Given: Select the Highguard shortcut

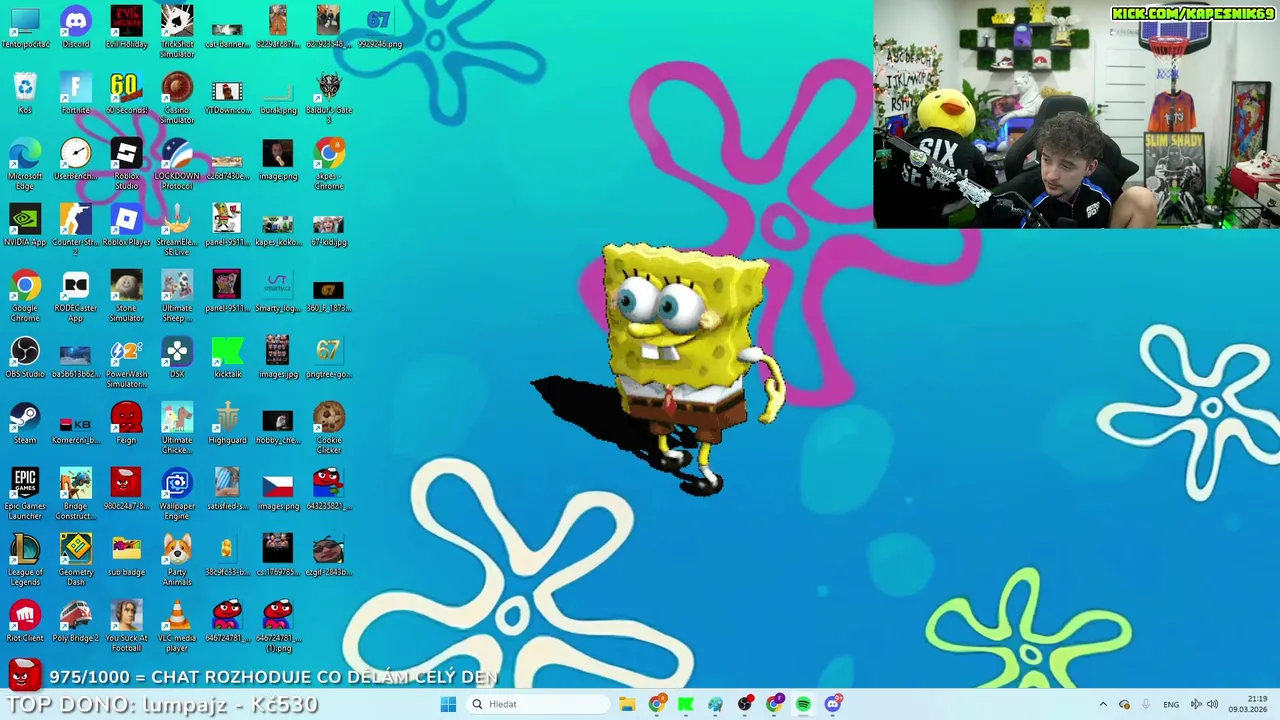Looking at the screenshot, I should tap(227, 423).
